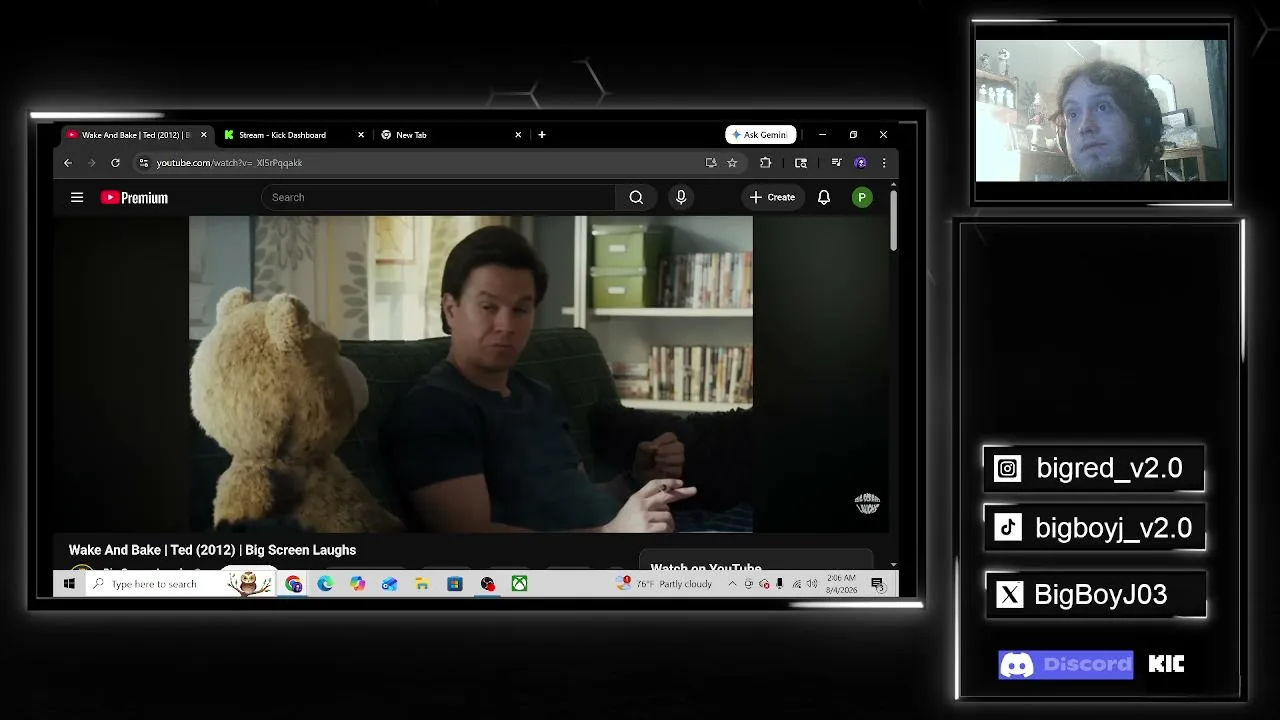
Task: Go forward in the browser
Action: click(x=91, y=163)
